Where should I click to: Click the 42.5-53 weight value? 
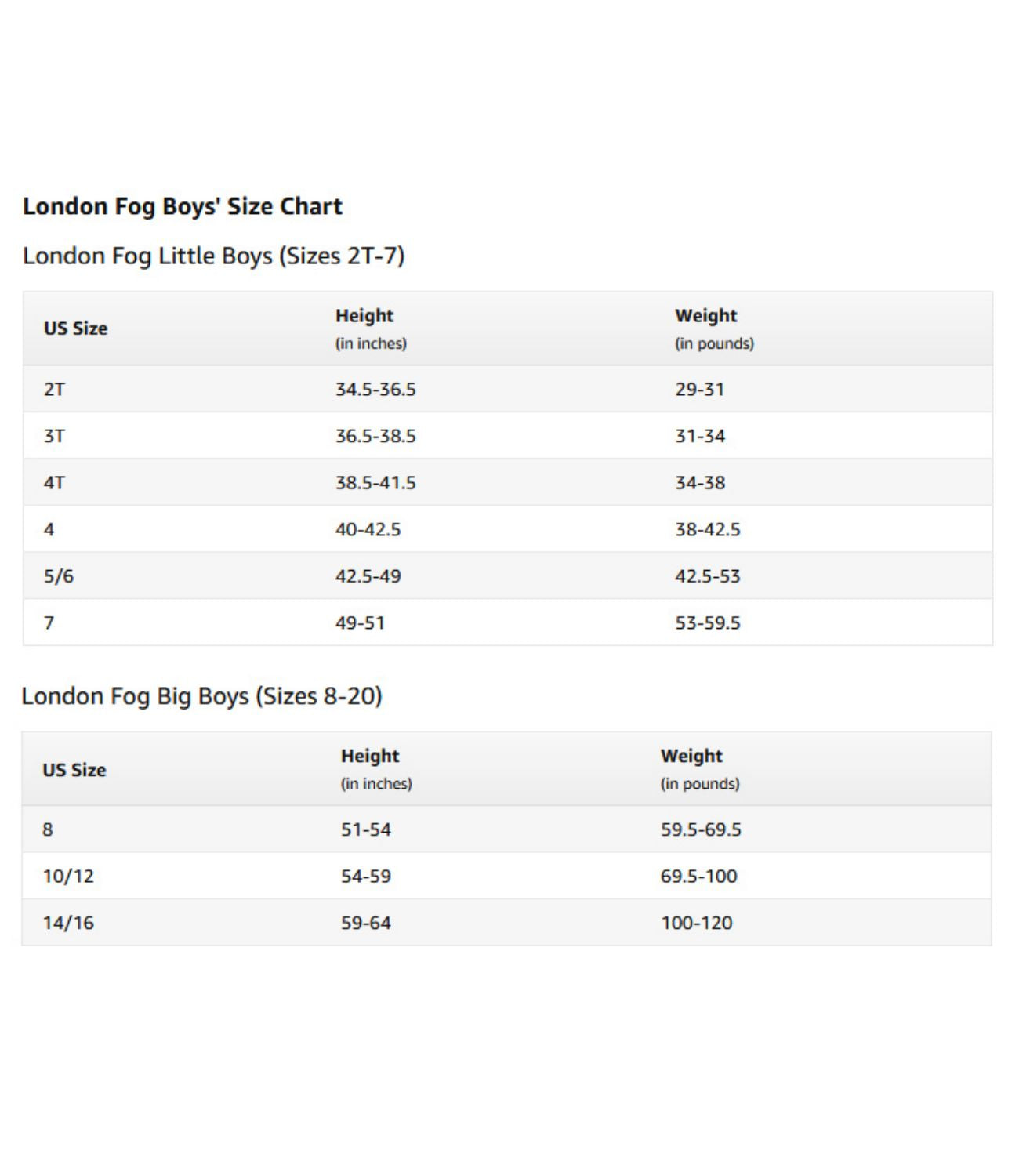point(707,576)
